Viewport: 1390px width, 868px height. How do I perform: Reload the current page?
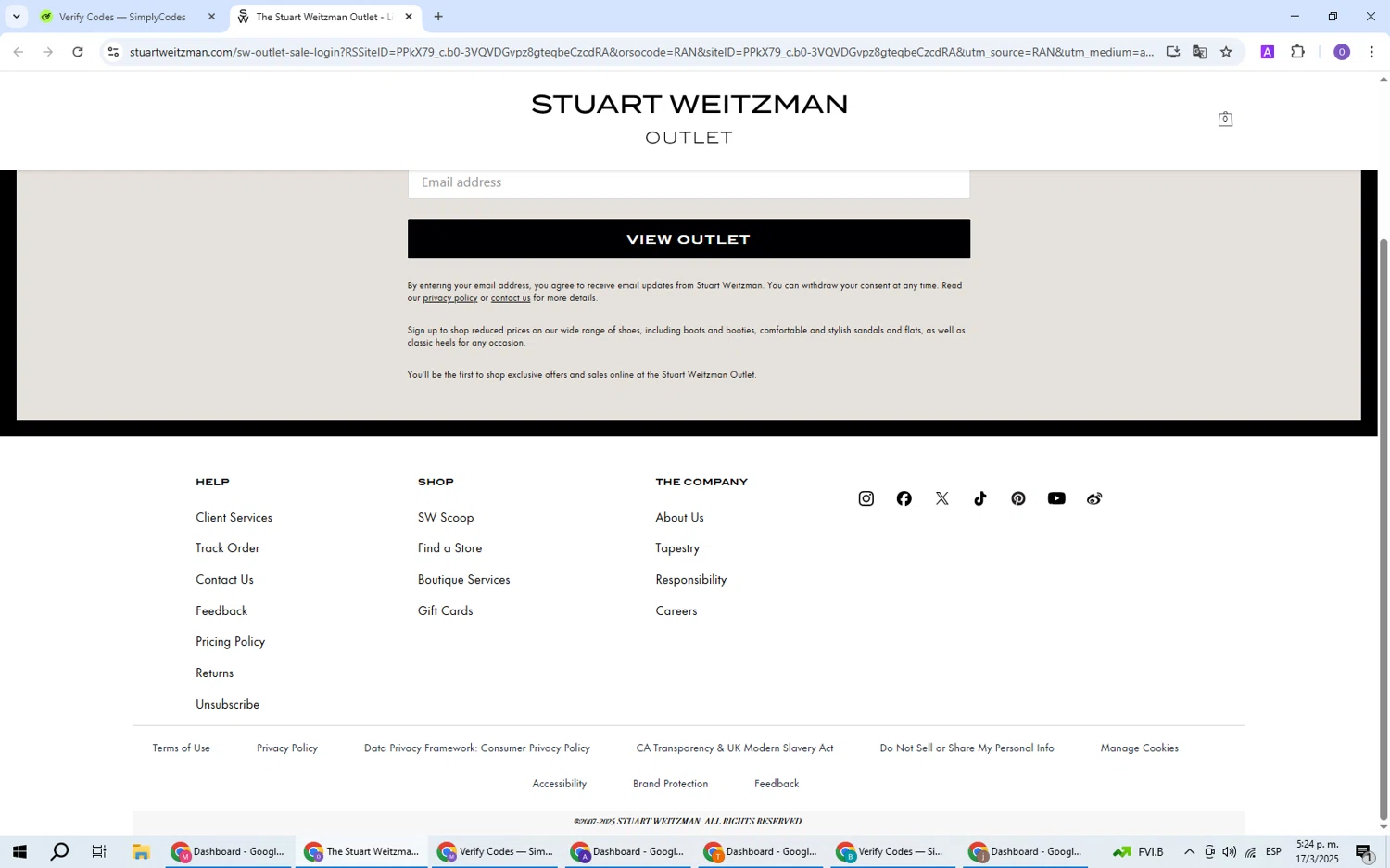[x=78, y=52]
